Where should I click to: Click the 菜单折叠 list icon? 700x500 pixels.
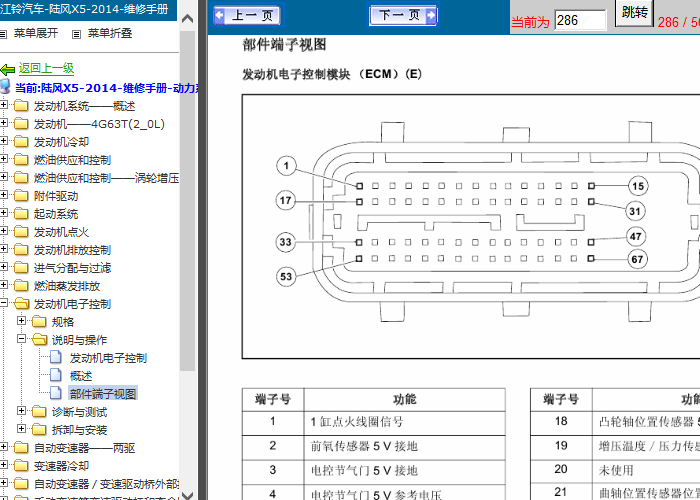(x=77, y=34)
